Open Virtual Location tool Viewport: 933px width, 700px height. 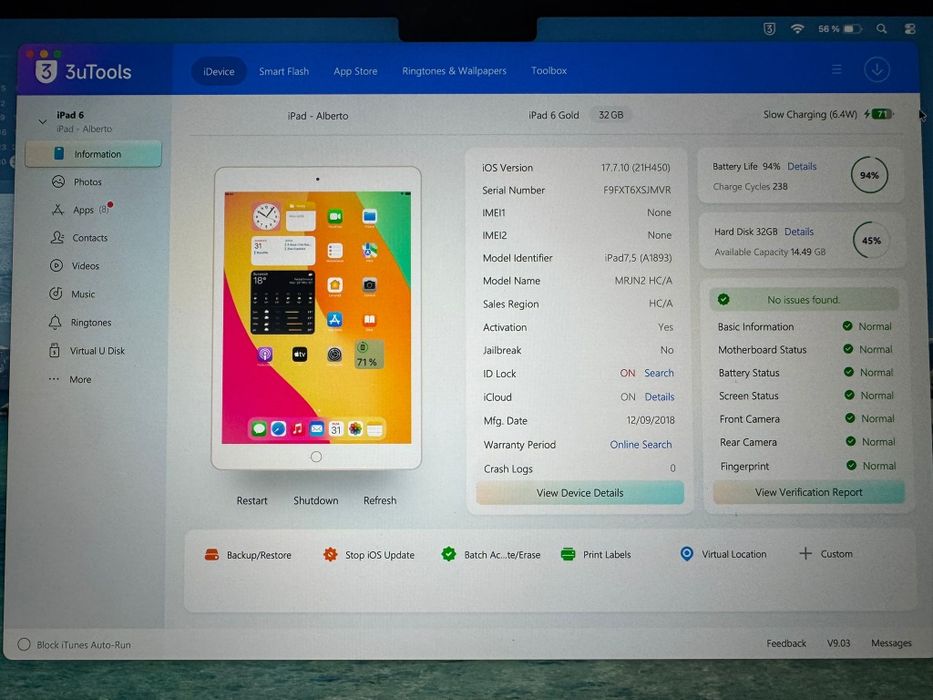tap(723, 554)
